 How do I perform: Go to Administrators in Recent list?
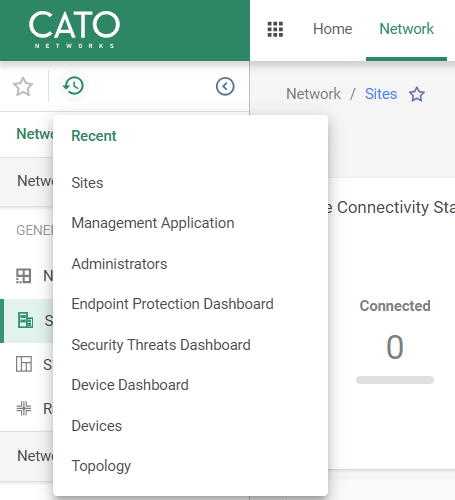click(x=119, y=264)
